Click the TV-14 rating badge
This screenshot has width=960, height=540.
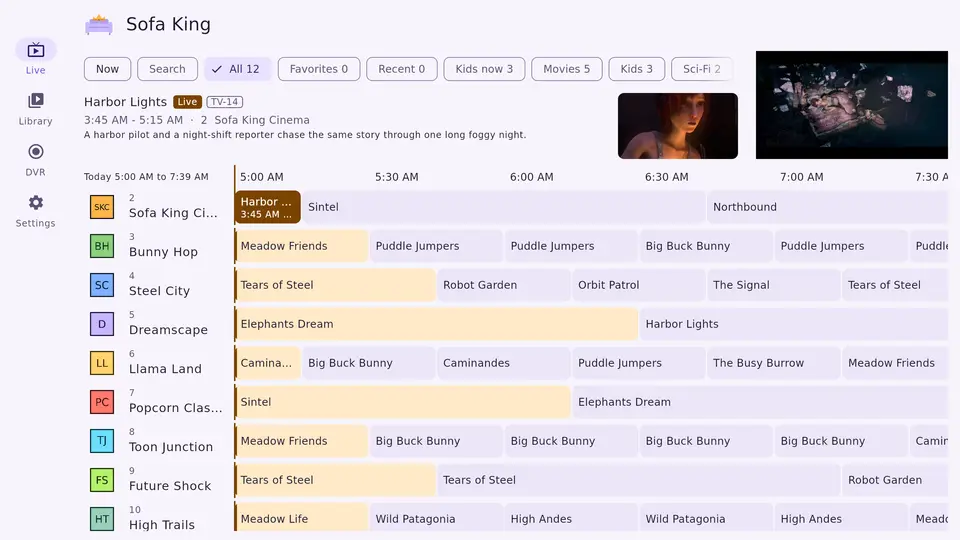tap(225, 102)
